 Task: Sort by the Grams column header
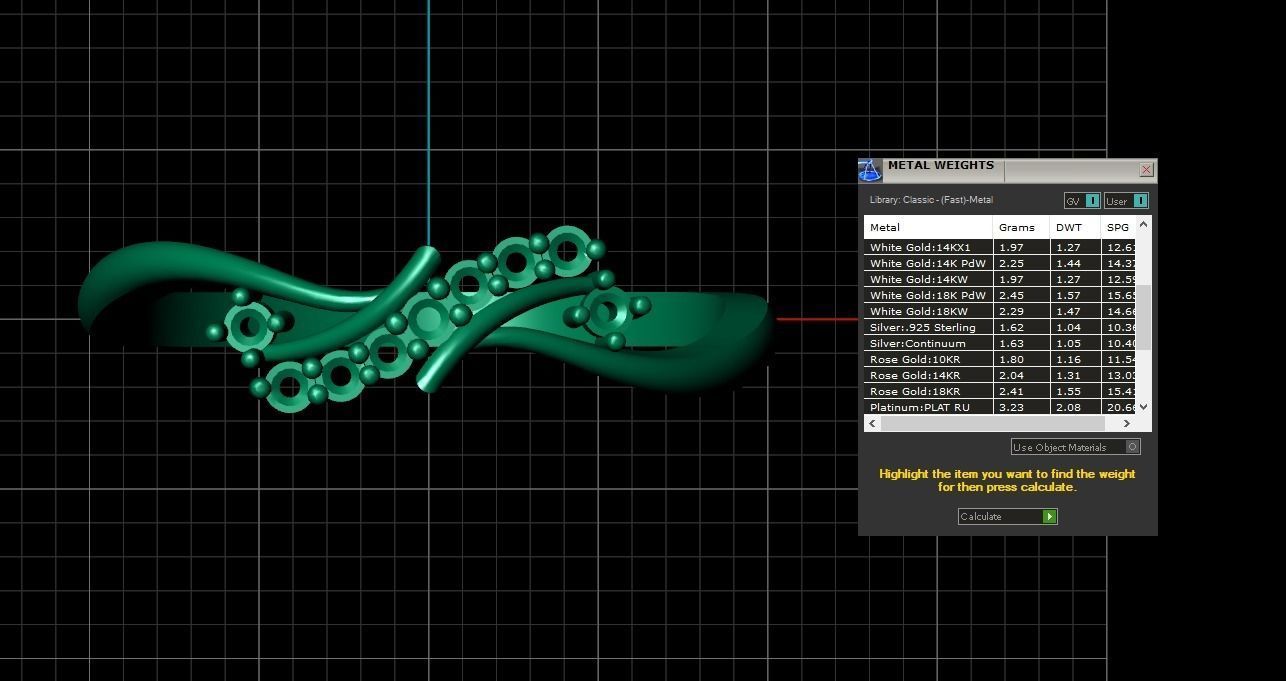pyautogui.click(x=1021, y=227)
